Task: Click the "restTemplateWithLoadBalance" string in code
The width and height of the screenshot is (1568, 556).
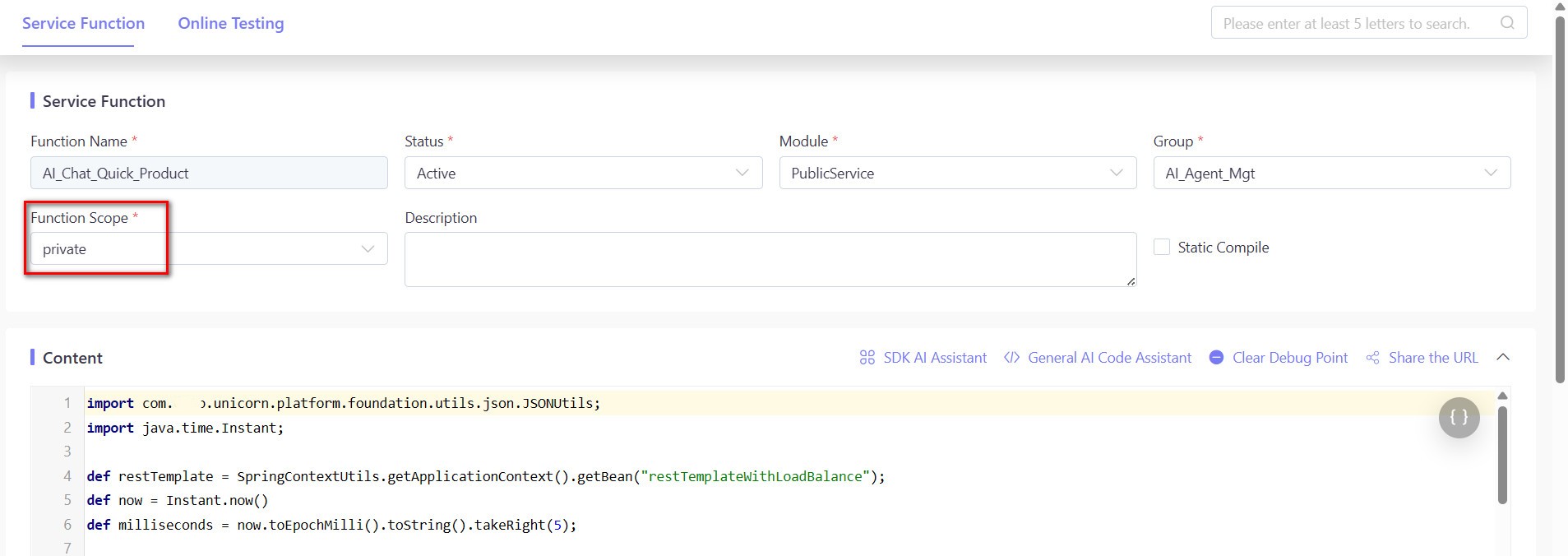Action: (x=755, y=476)
